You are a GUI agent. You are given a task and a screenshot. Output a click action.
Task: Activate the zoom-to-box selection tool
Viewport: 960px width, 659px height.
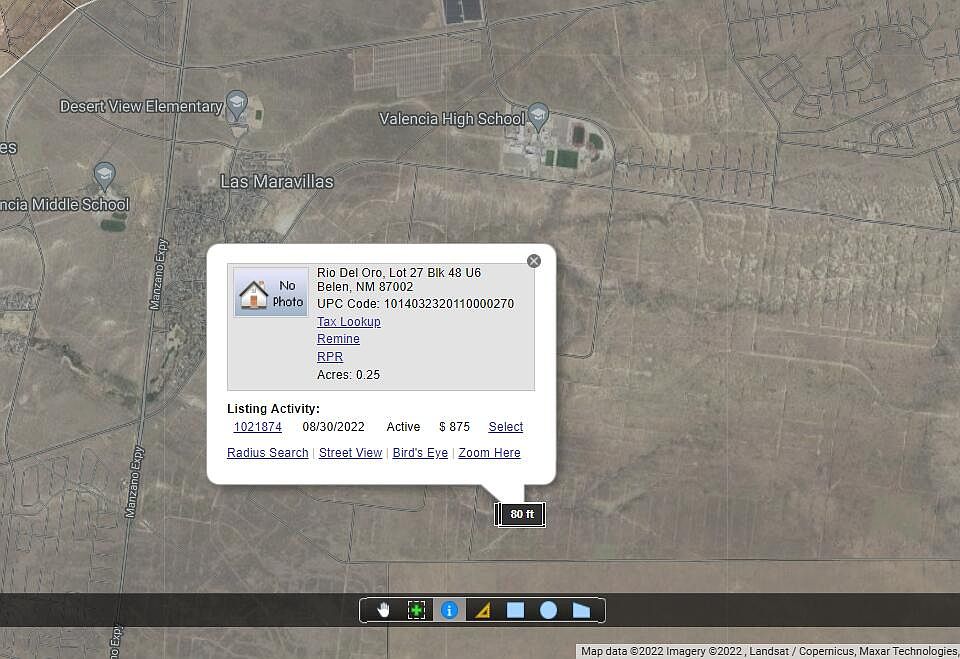[416, 610]
